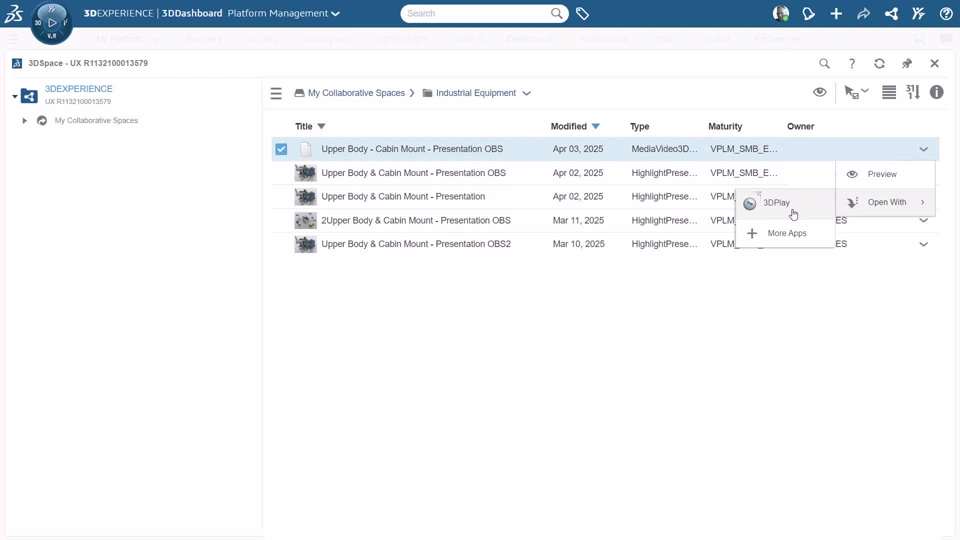Select 2Upper Body & Cabin Mount - Presentation OBS

coord(416,220)
